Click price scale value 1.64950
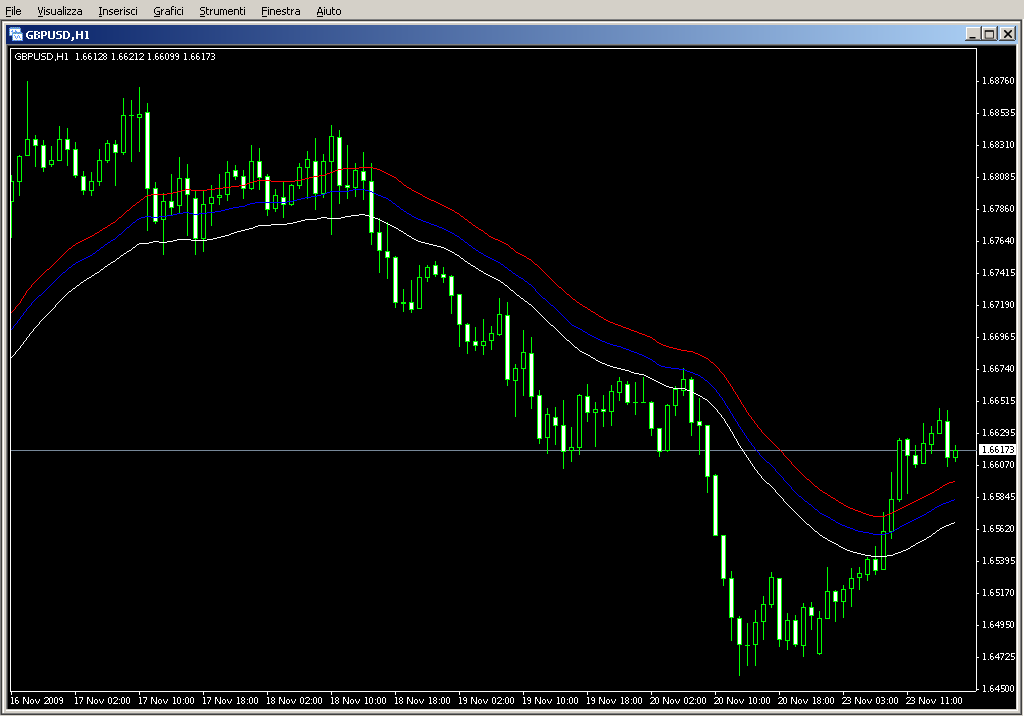The width and height of the screenshot is (1024, 717). coord(999,625)
